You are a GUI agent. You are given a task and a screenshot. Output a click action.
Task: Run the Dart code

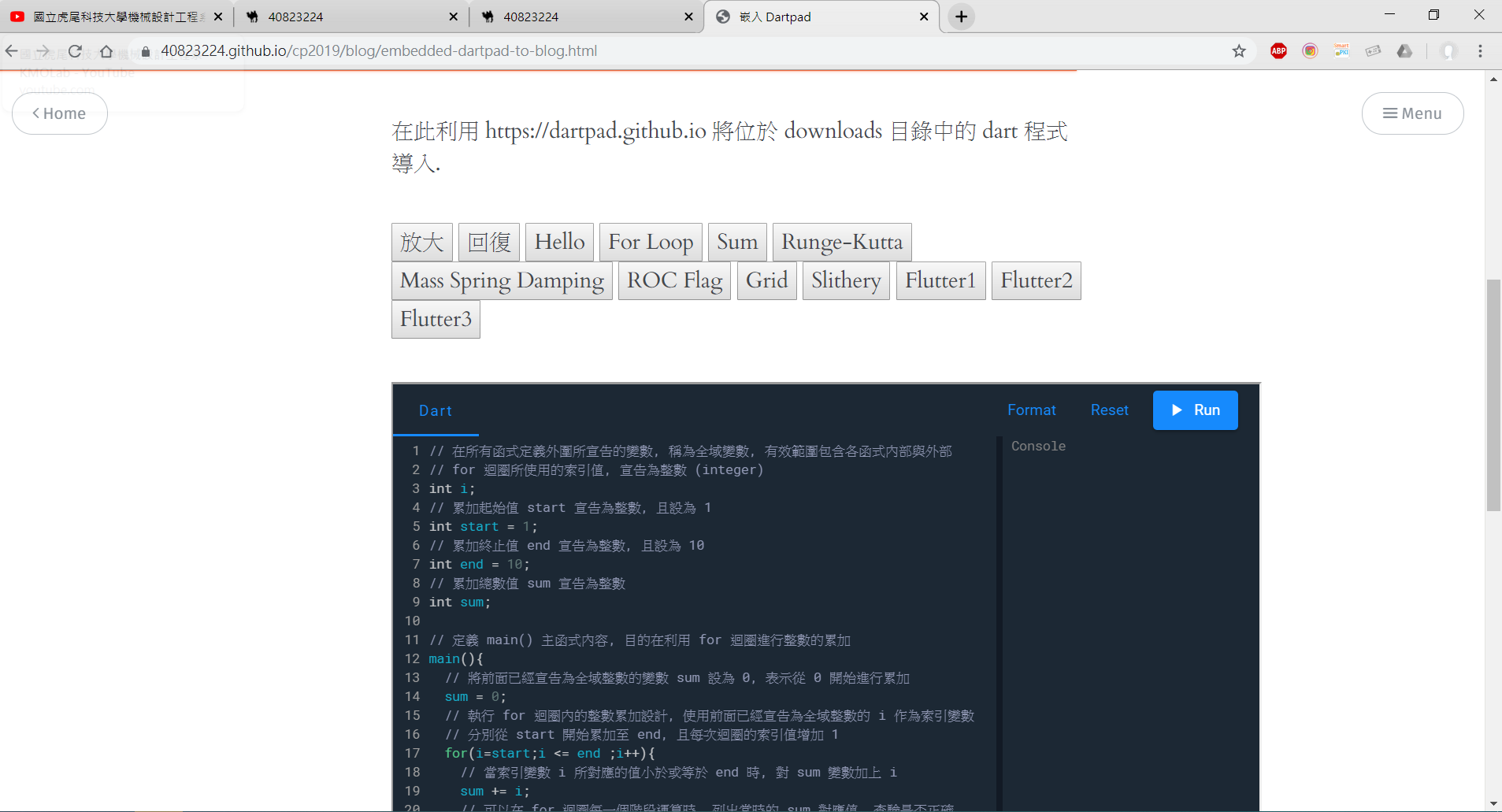(1195, 410)
